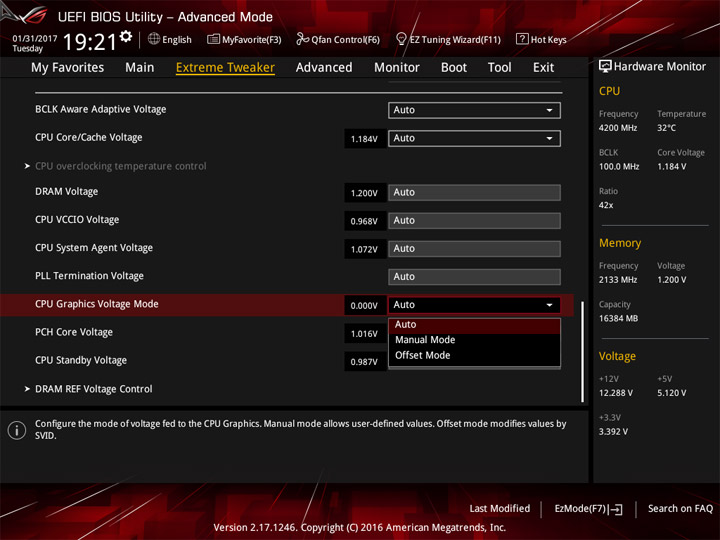Click the EzMode exit arrow icon
Image resolution: width=720 pixels, height=540 pixels.
pos(616,509)
